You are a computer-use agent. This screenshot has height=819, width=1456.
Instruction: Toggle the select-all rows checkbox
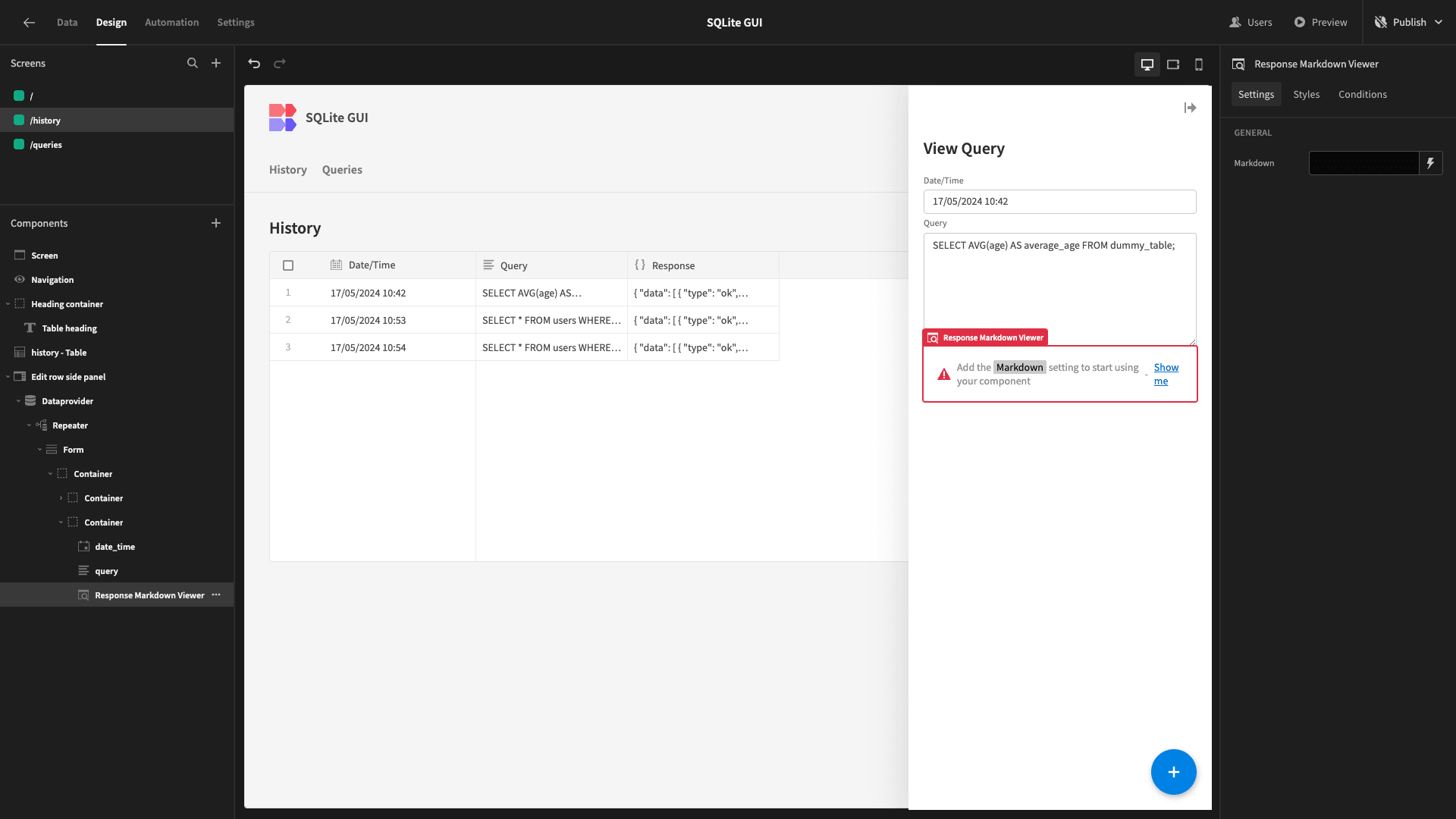pos(288,265)
